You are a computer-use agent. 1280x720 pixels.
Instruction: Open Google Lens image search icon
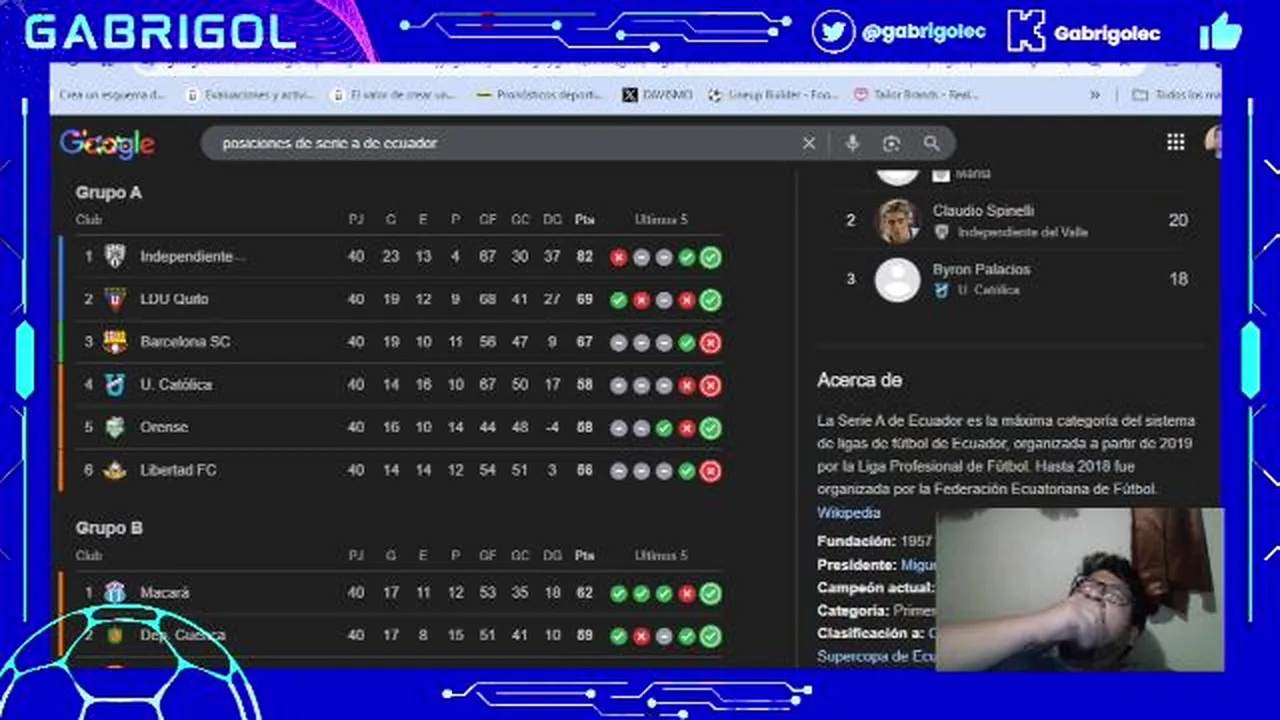891,143
